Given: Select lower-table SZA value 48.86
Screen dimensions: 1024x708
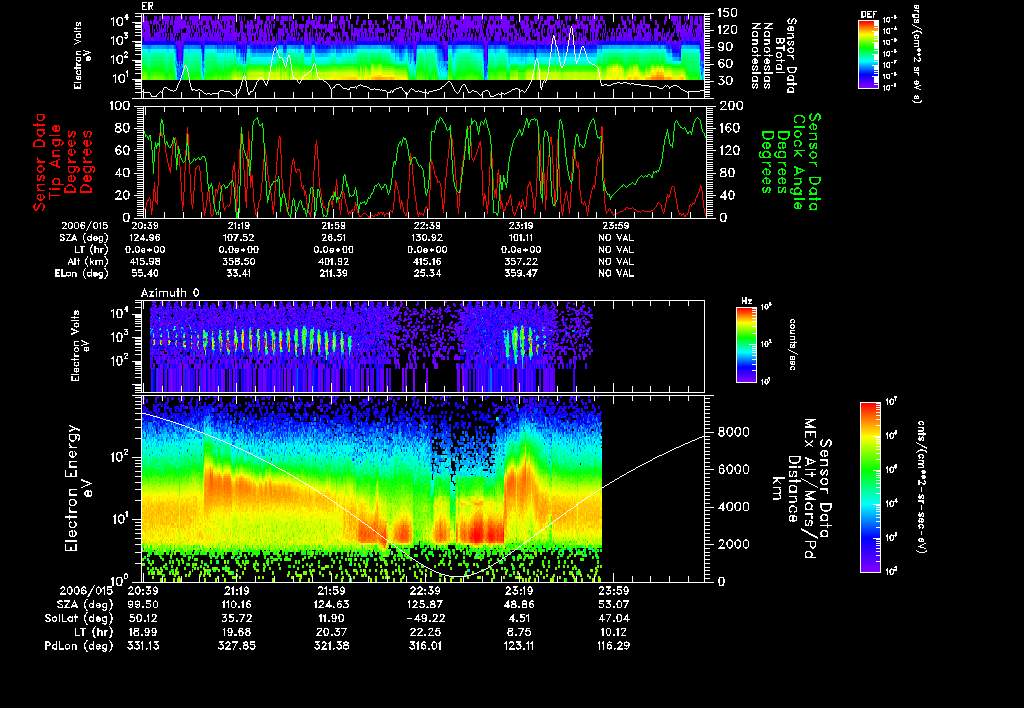Looking at the screenshot, I should coord(520,605).
